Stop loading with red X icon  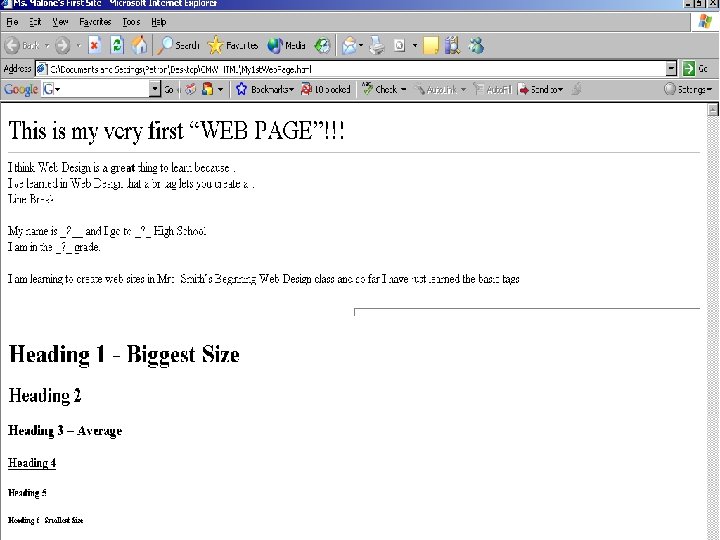95,45
